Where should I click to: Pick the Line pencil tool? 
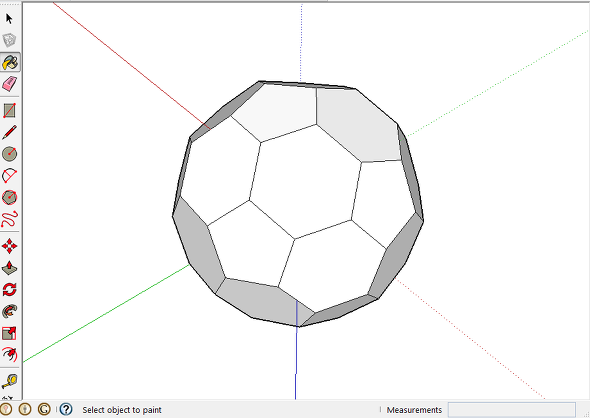(x=9, y=132)
